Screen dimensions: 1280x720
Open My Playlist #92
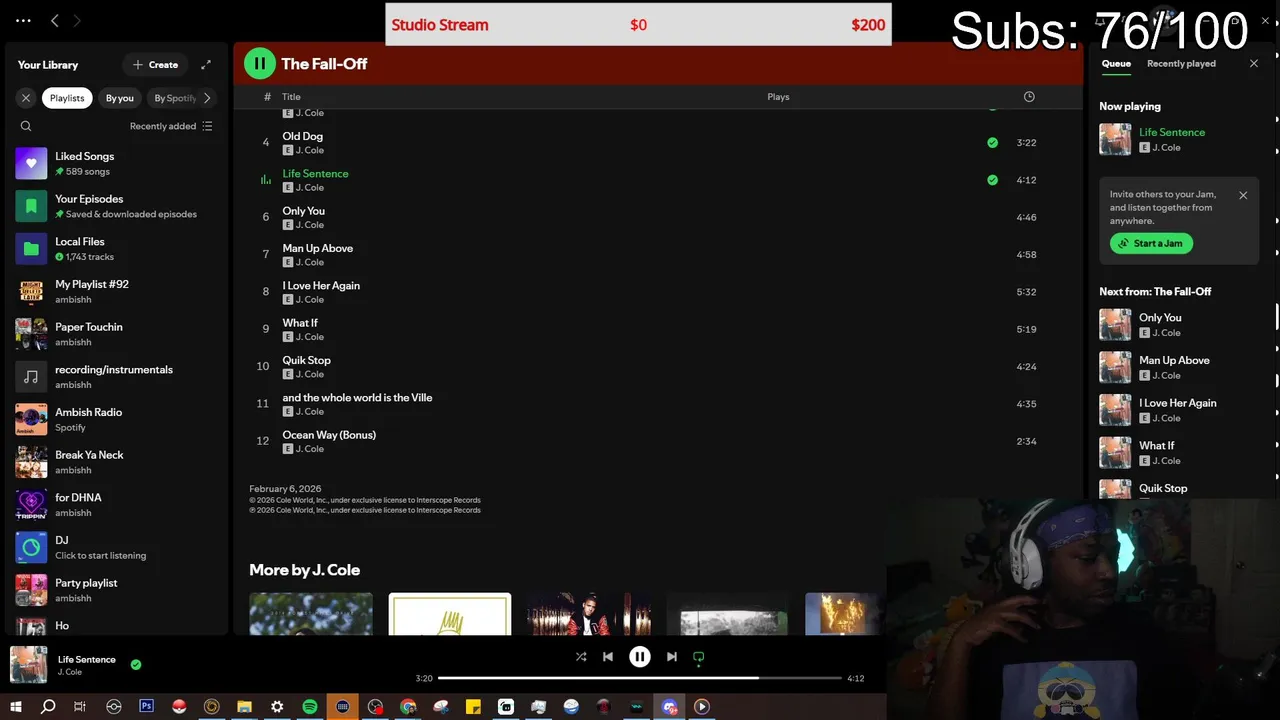click(x=115, y=291)
